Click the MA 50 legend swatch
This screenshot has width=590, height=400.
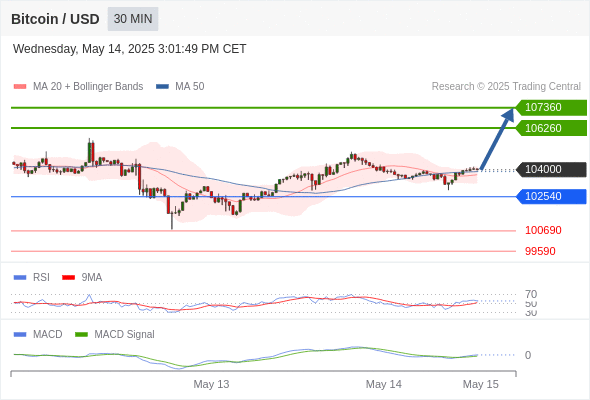tap(162, 87)
